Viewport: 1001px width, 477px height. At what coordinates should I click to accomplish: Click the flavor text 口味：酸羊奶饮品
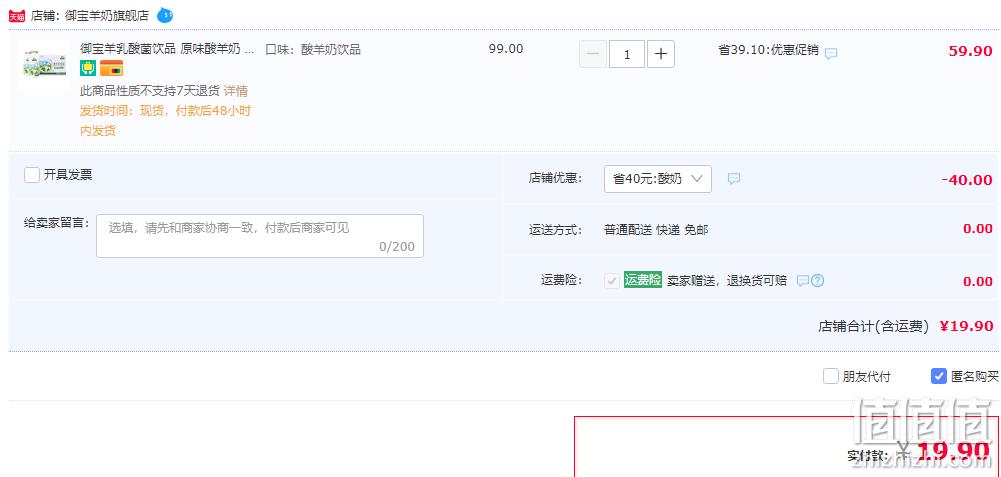(313, 49)
